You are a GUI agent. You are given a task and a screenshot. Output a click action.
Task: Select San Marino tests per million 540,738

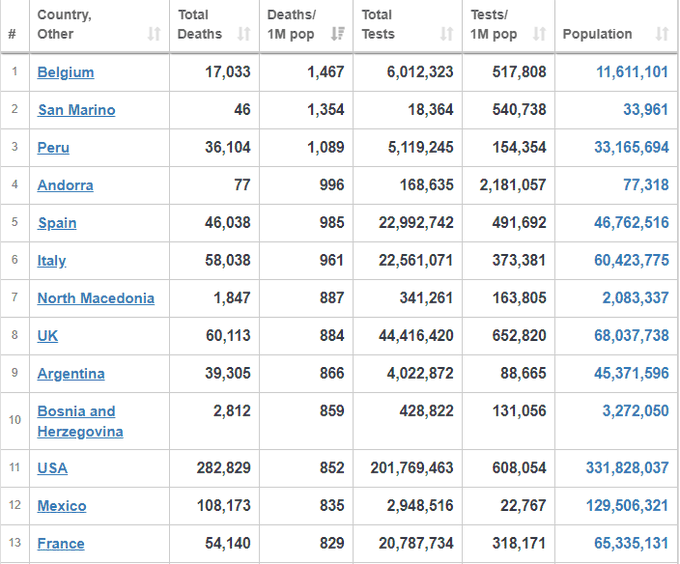click(519, 110)
